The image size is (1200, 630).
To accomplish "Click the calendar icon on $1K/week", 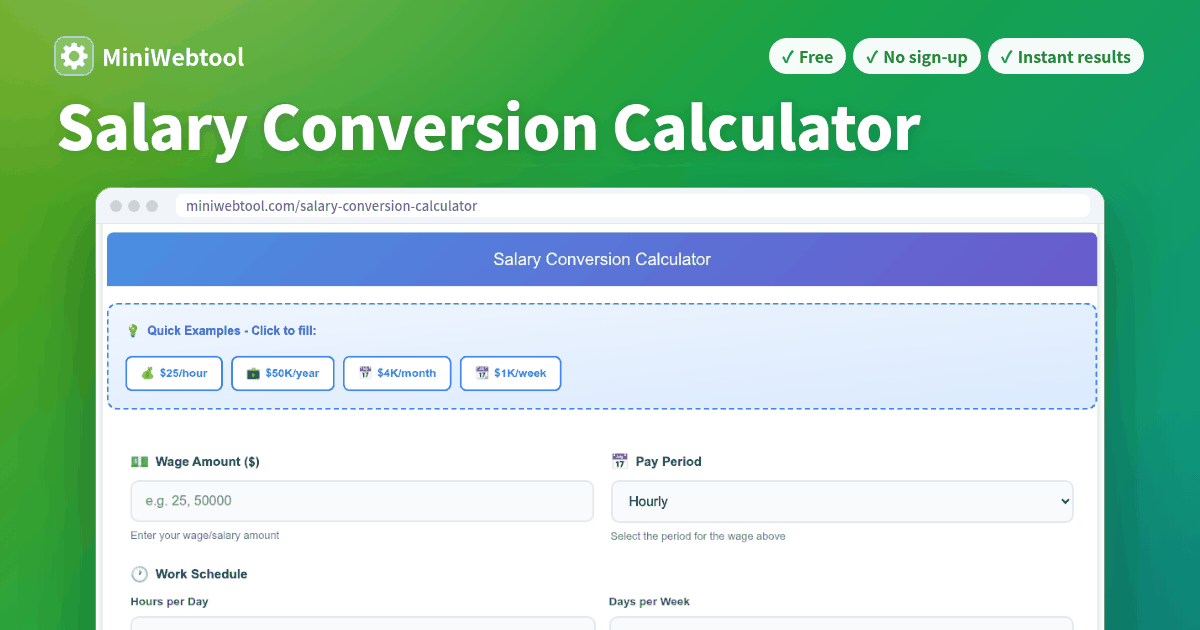I will point(482,373).
